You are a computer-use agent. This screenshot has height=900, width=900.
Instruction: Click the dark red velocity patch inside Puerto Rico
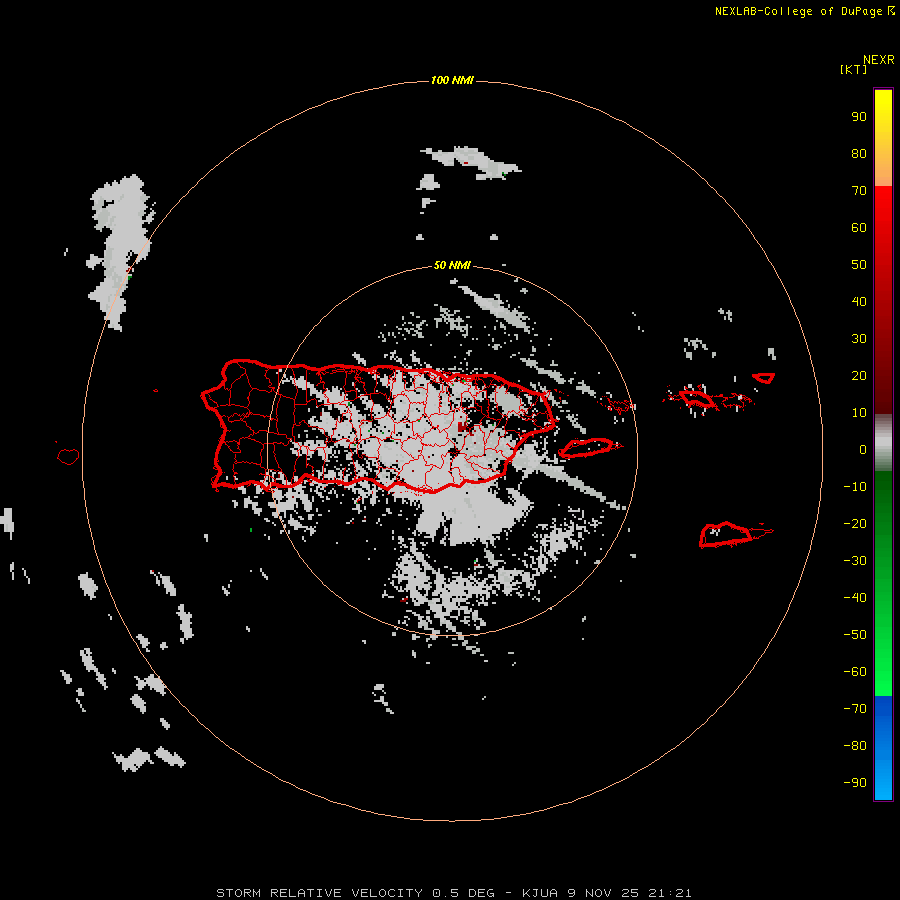pyautogui.click(x=462, y=426)
